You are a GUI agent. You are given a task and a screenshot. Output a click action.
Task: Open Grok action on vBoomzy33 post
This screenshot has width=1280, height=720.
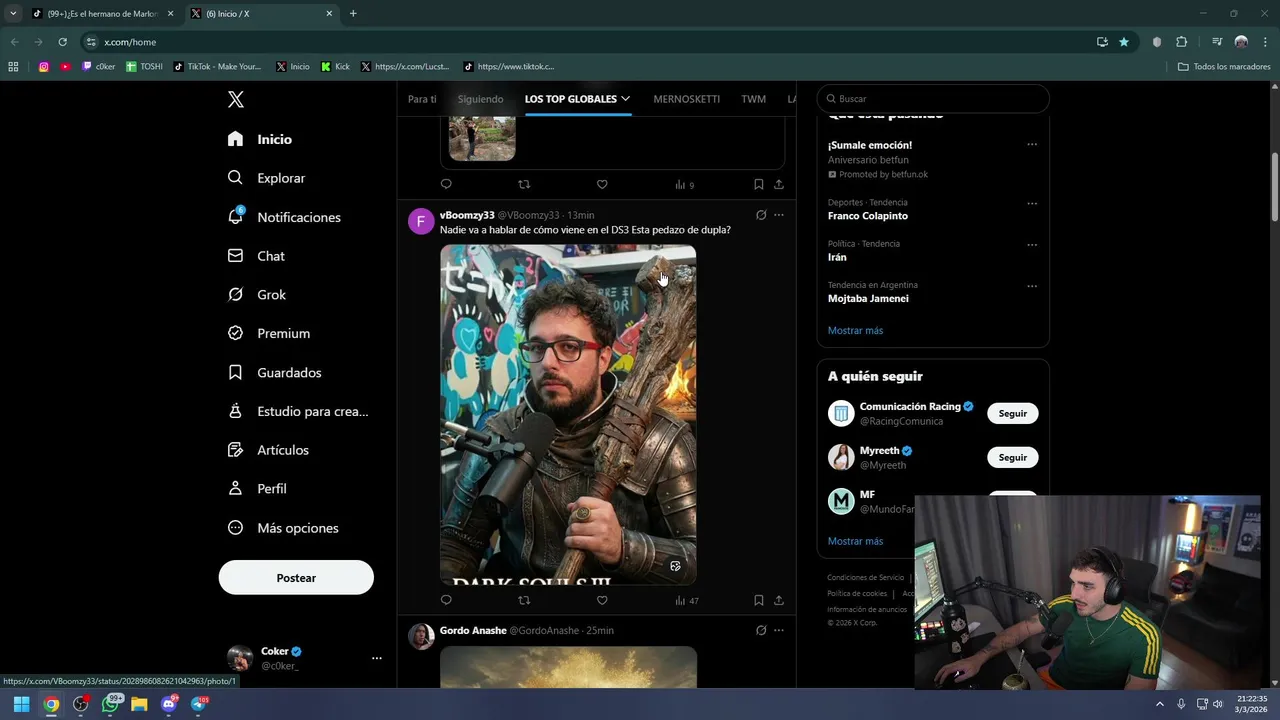click(x=761, y=215)
